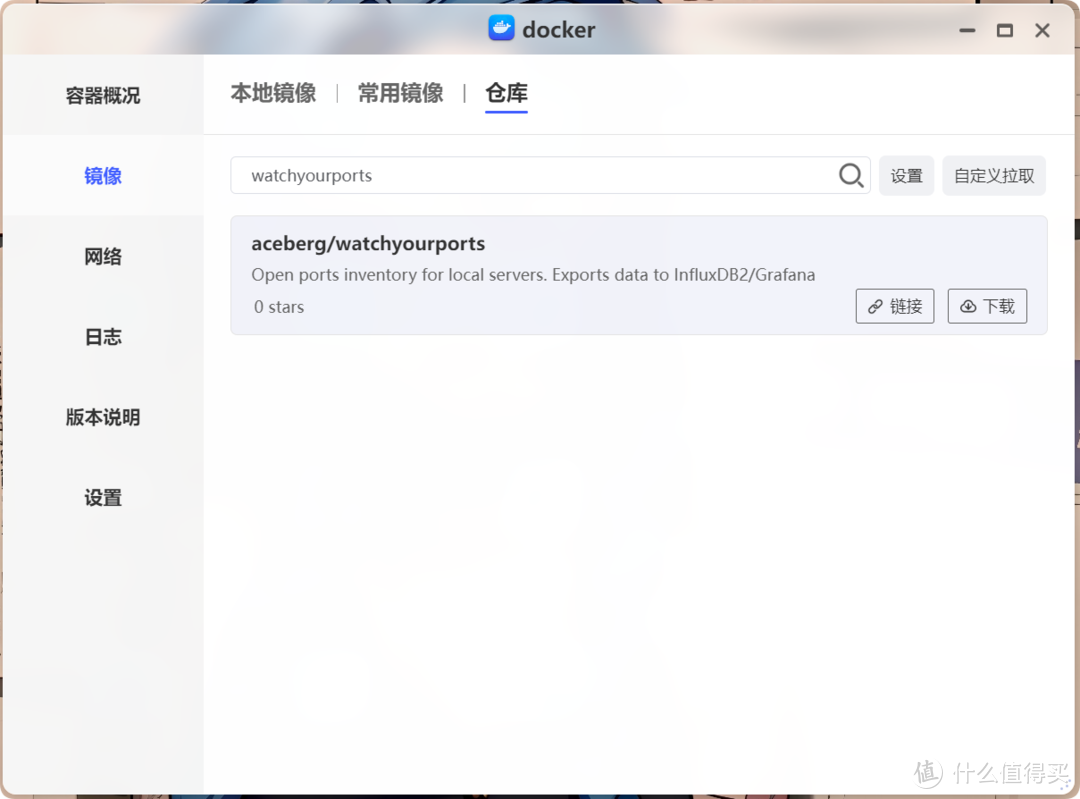1080x799 pixels.
Task: Open the 日志 section in the sidebar
Action: [x=103, y=337]
